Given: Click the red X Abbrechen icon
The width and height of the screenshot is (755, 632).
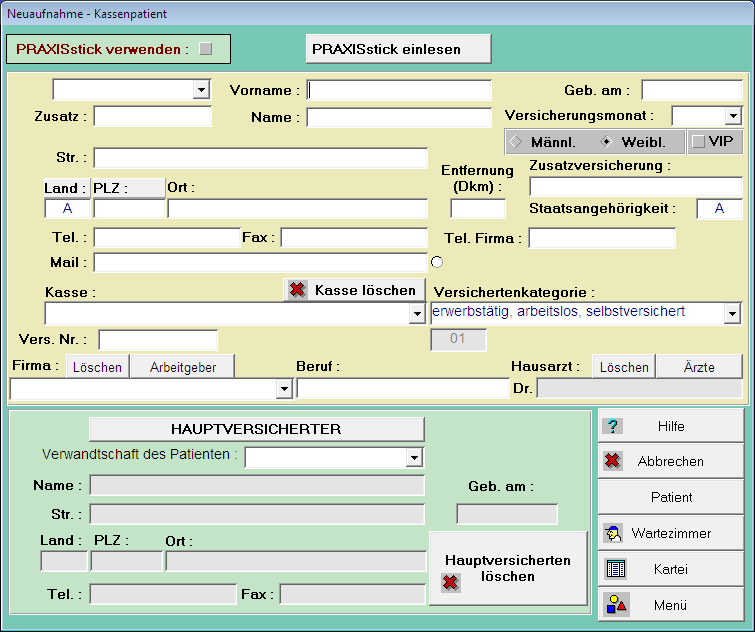Looking at the screenshot, I should pyautogui.click(x=614, y=461).
